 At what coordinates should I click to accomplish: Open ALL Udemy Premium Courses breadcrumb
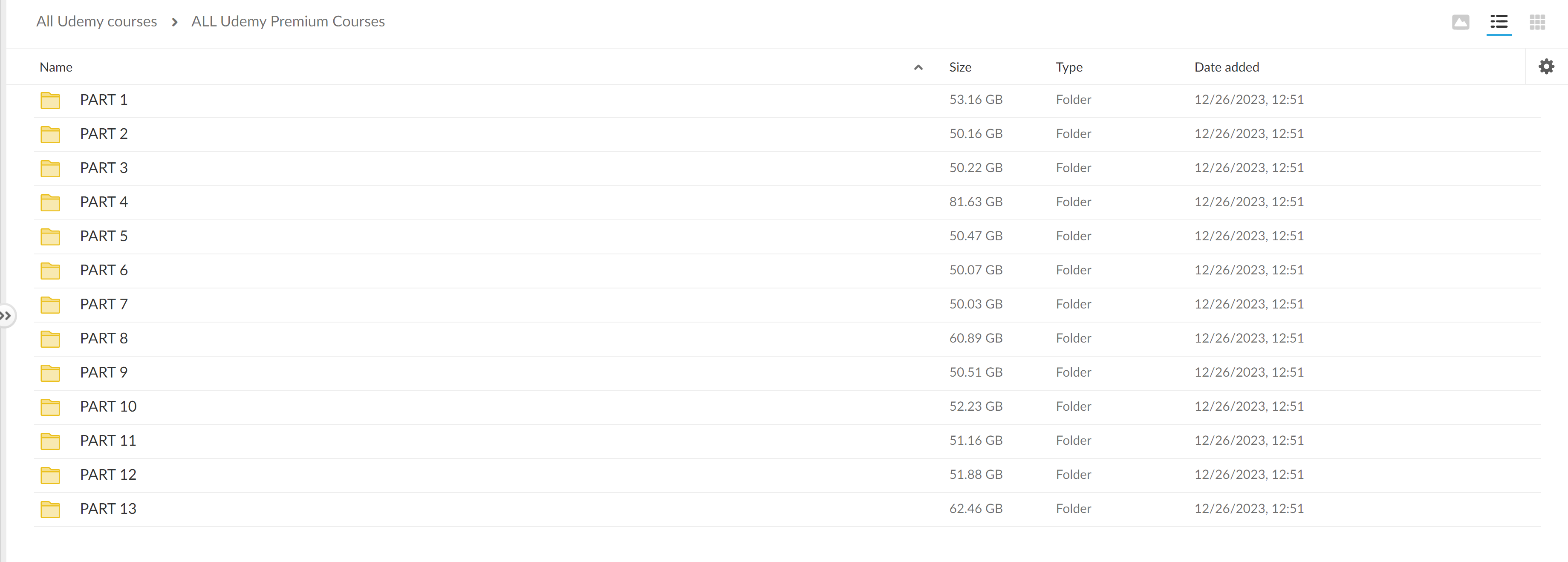click(288, 22)
